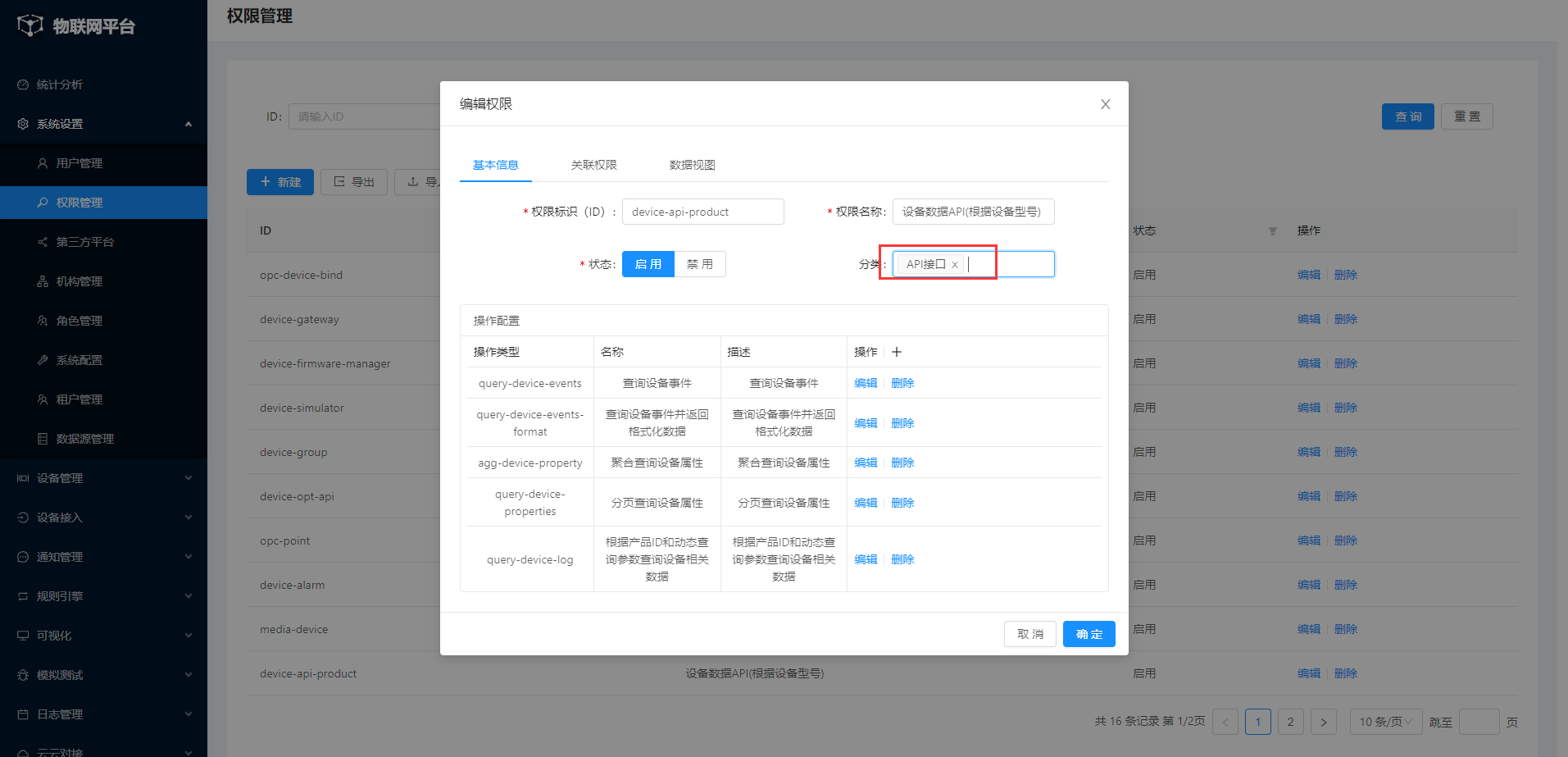Click the 设备管理 icon
This screenshot has height=757, width=1568.
[x=23, y=478]
